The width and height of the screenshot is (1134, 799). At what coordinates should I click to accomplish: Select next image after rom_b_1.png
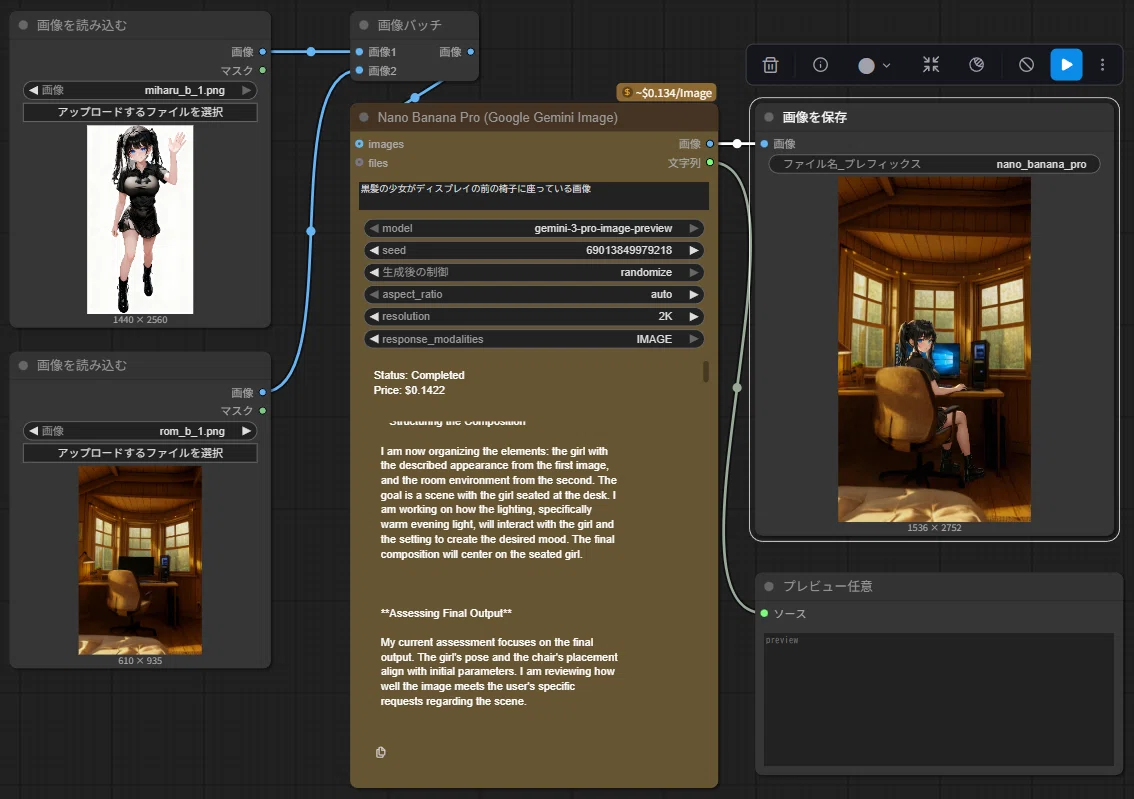[247, 431]
